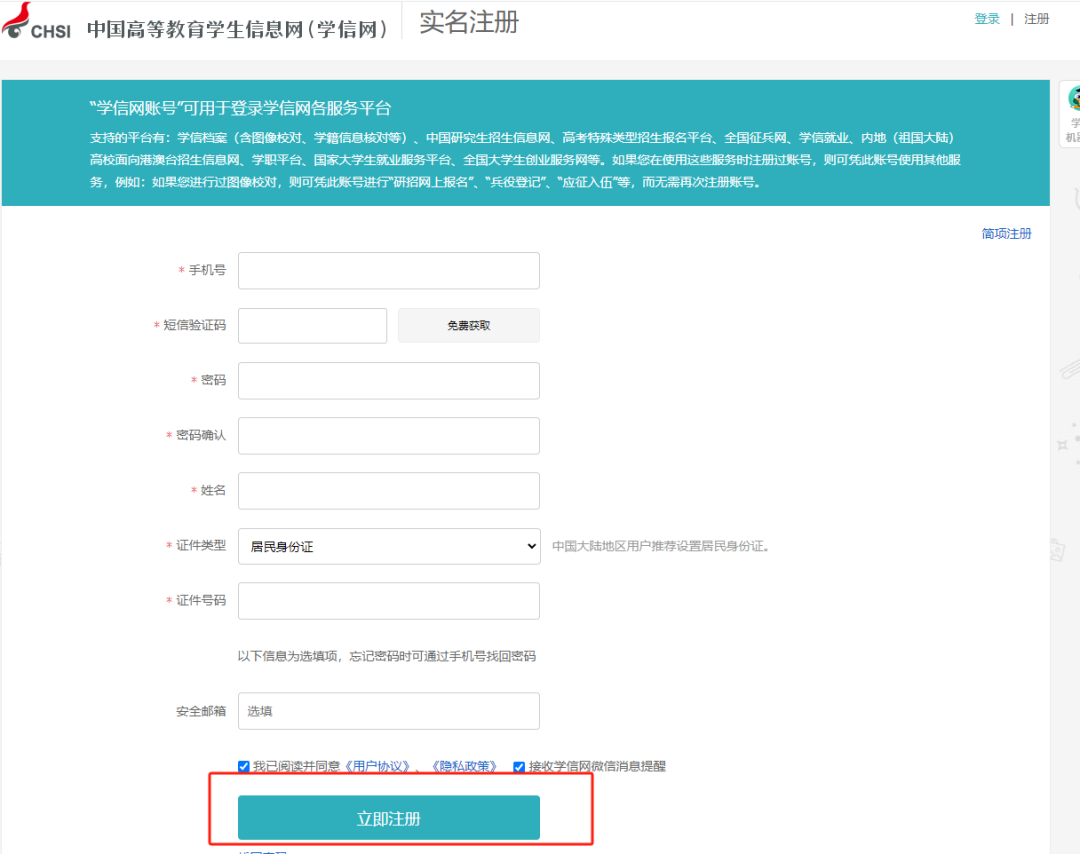
Task: Switch to 简项注册 registration mode
Action: 1006,233
